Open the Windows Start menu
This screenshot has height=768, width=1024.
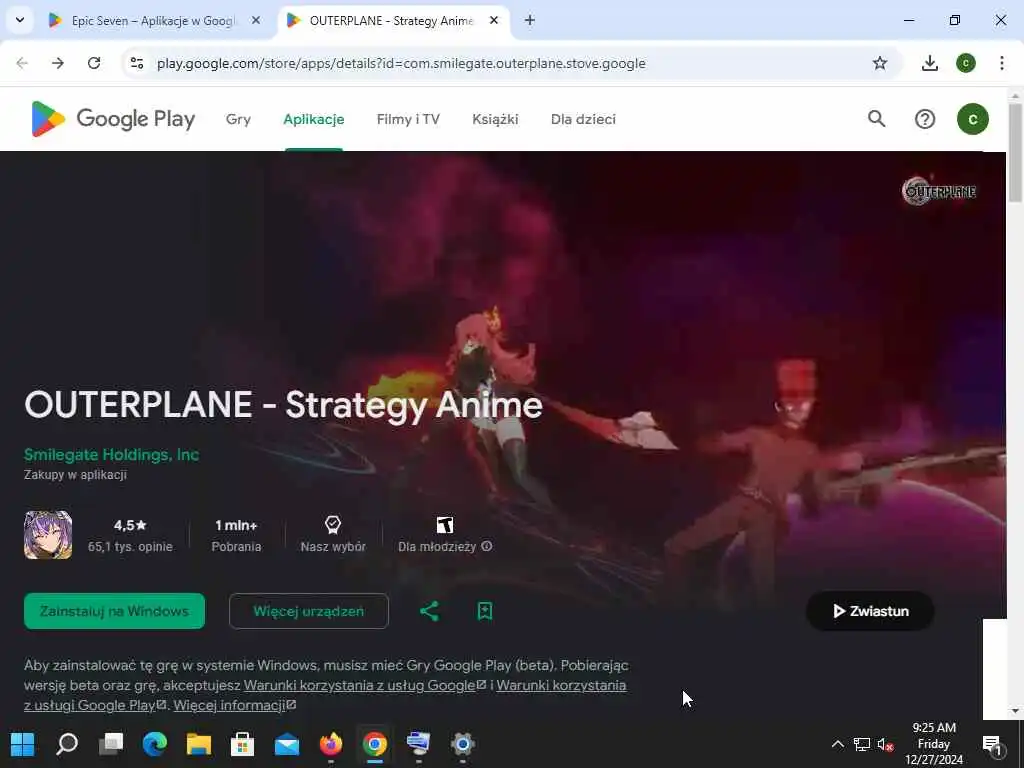(x=22, y=744)
